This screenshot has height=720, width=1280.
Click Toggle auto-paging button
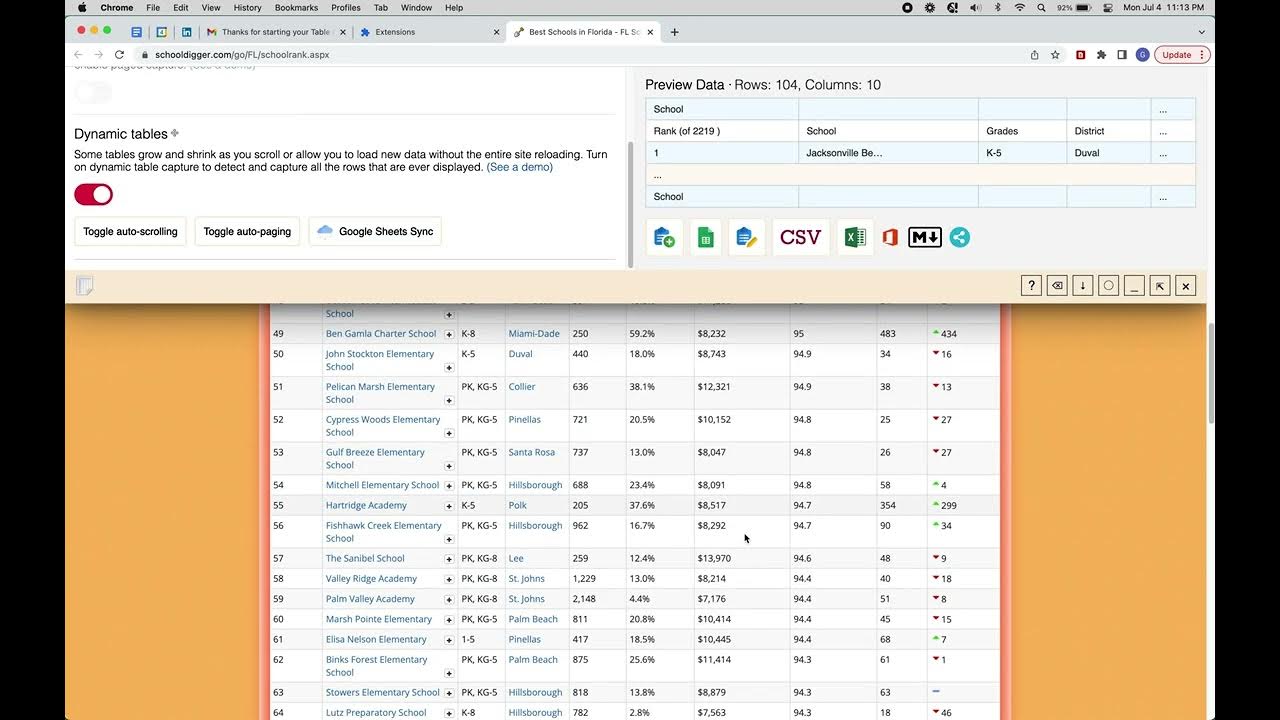(247, 231)
